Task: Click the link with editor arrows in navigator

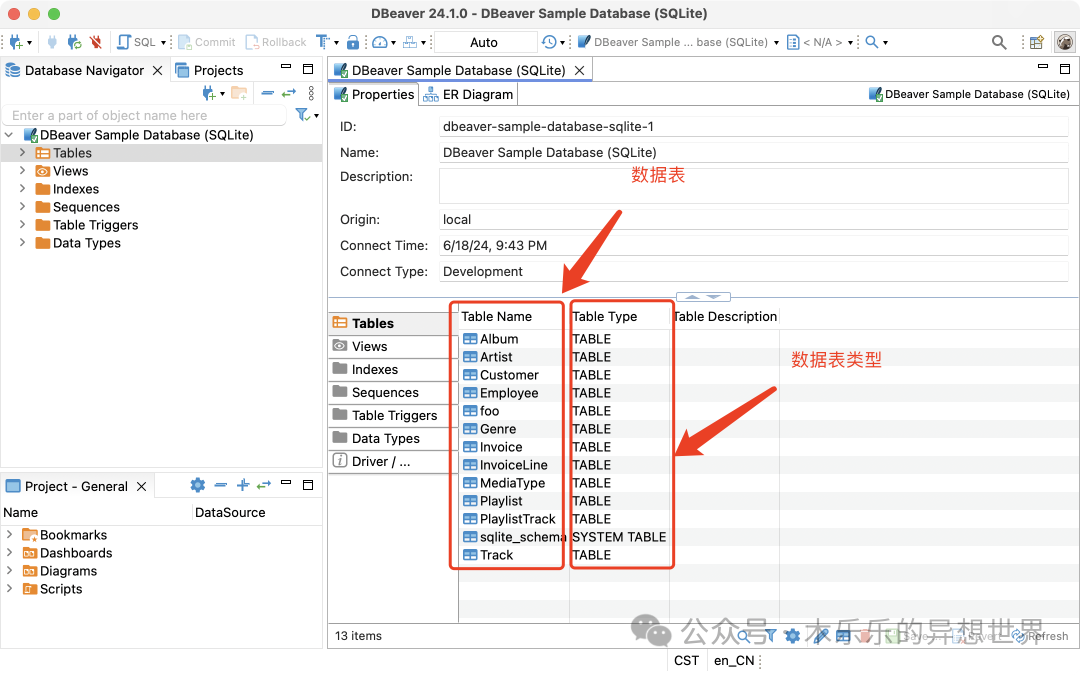Action: click(x=289, y=93)
